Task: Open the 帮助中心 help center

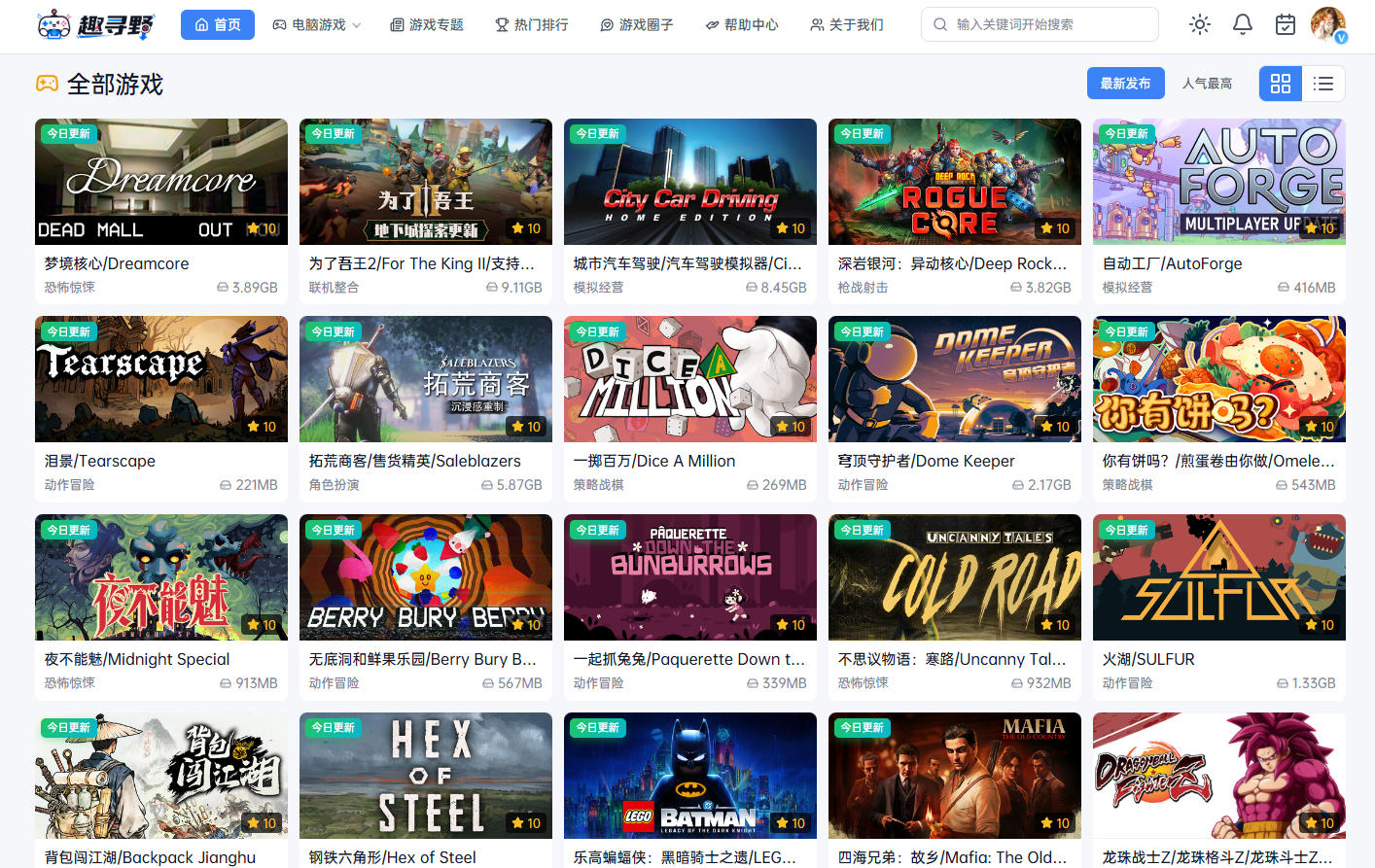Action: (742, 24)
